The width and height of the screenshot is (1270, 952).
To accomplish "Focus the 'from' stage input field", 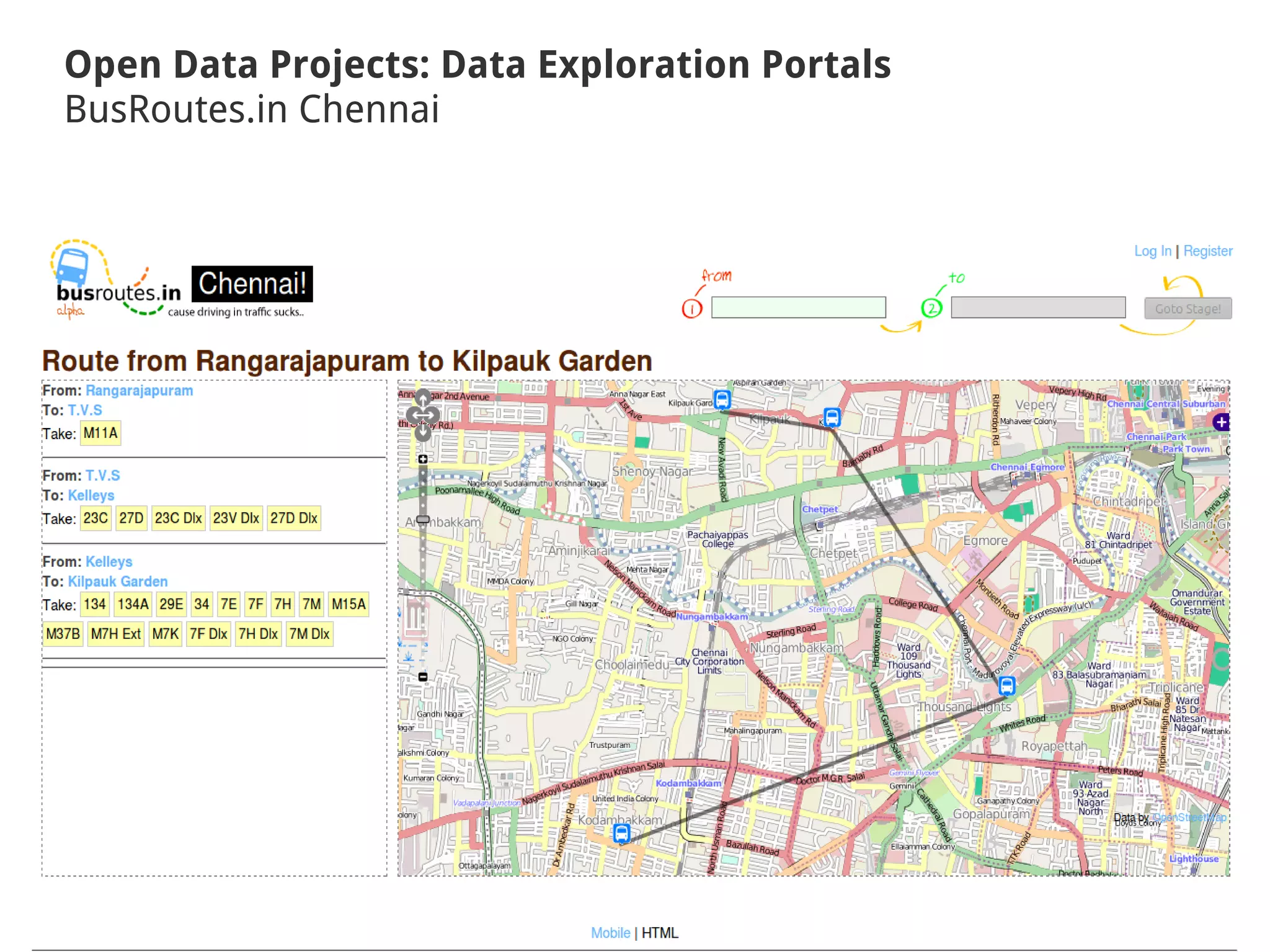I will [798, 308].
